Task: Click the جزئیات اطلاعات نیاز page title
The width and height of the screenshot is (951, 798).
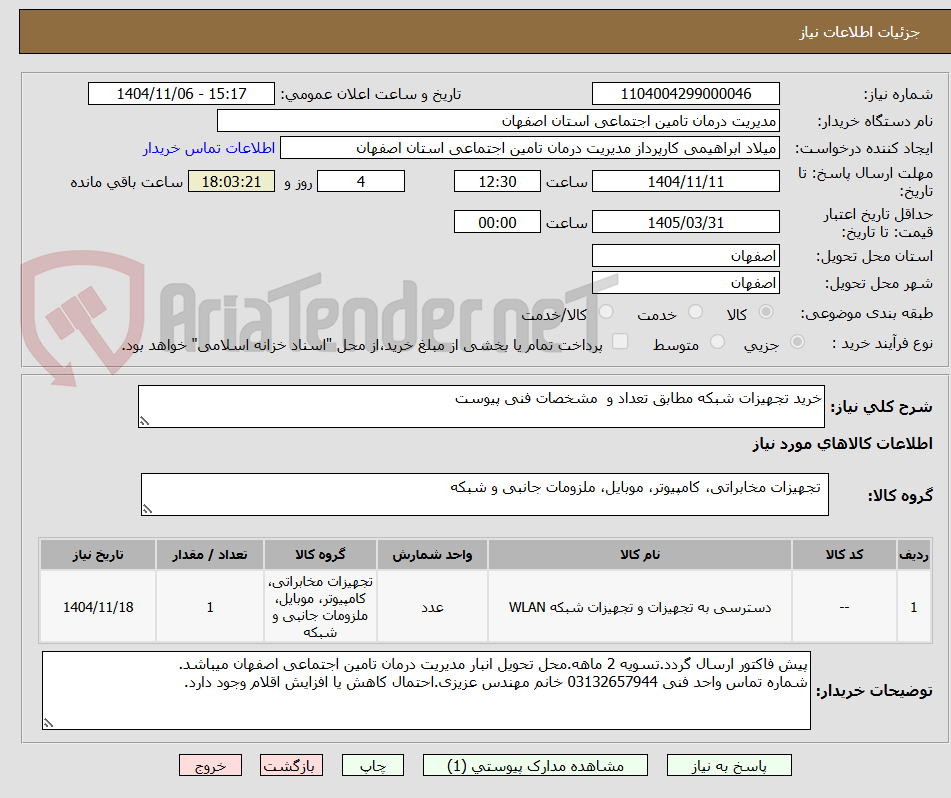Action: click(859, 32)
